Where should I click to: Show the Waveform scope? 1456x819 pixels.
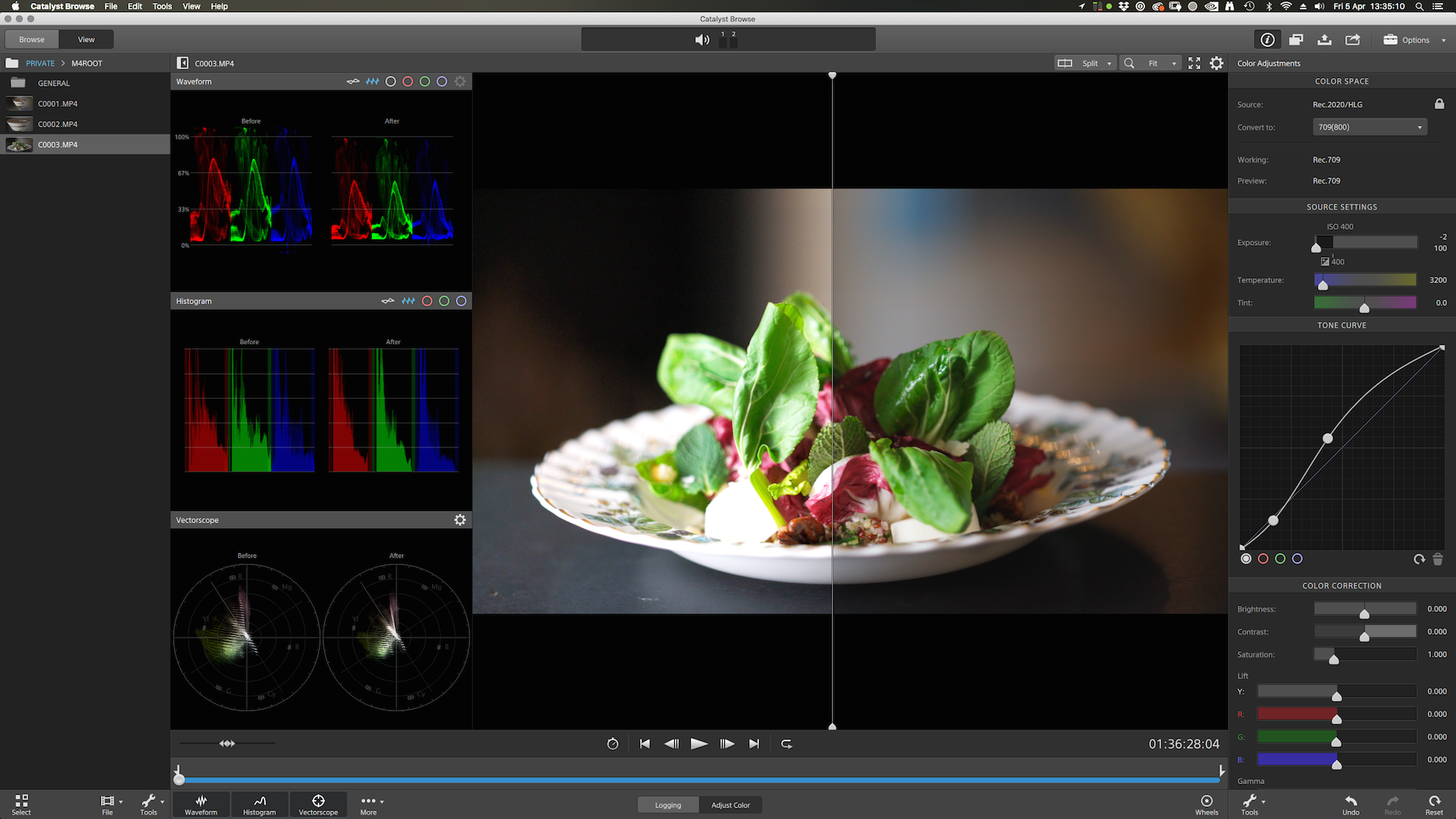pyautogui.click(x=201, y=805)
